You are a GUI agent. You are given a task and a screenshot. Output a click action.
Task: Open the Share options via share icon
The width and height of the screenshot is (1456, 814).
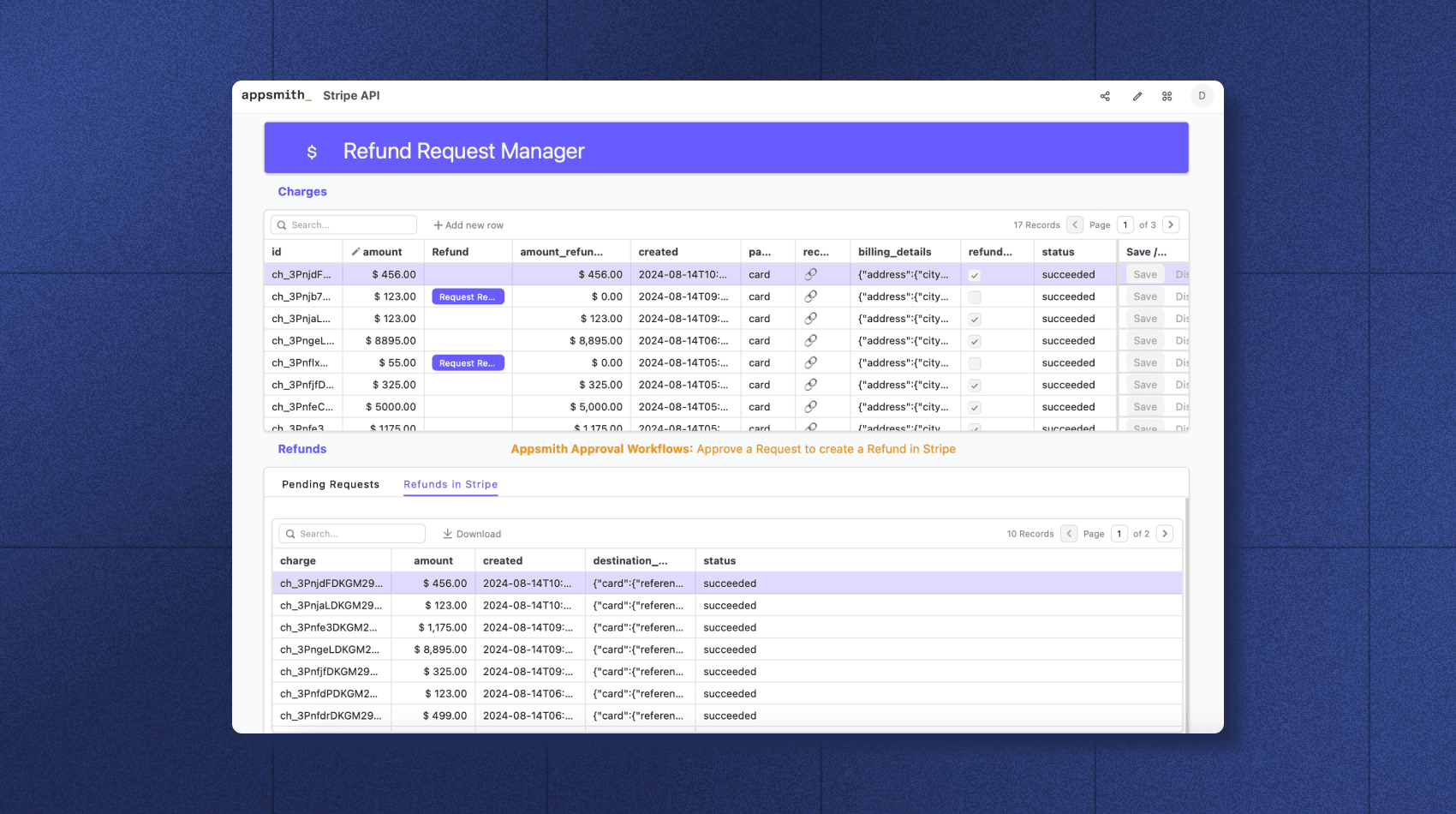click(x=1105, y=96)
